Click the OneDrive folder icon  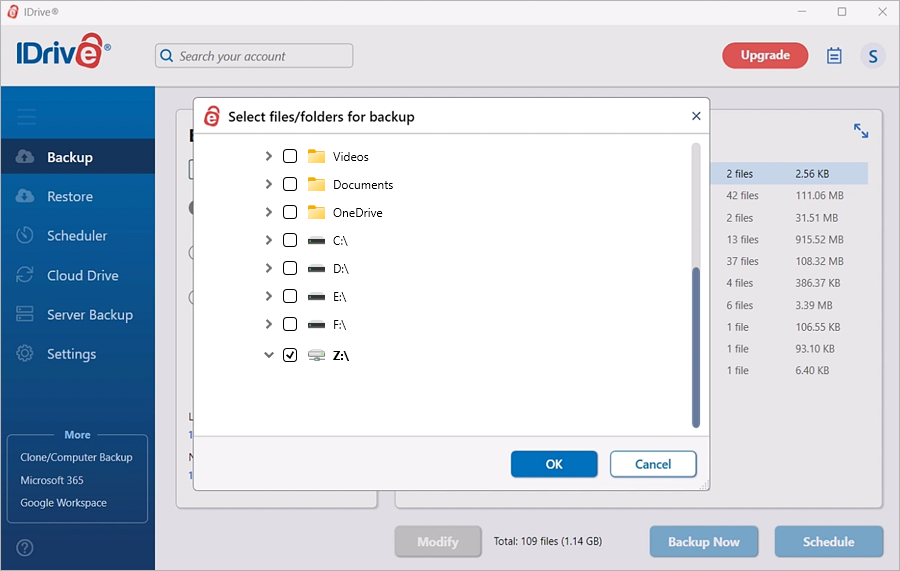tap(316, 212)
